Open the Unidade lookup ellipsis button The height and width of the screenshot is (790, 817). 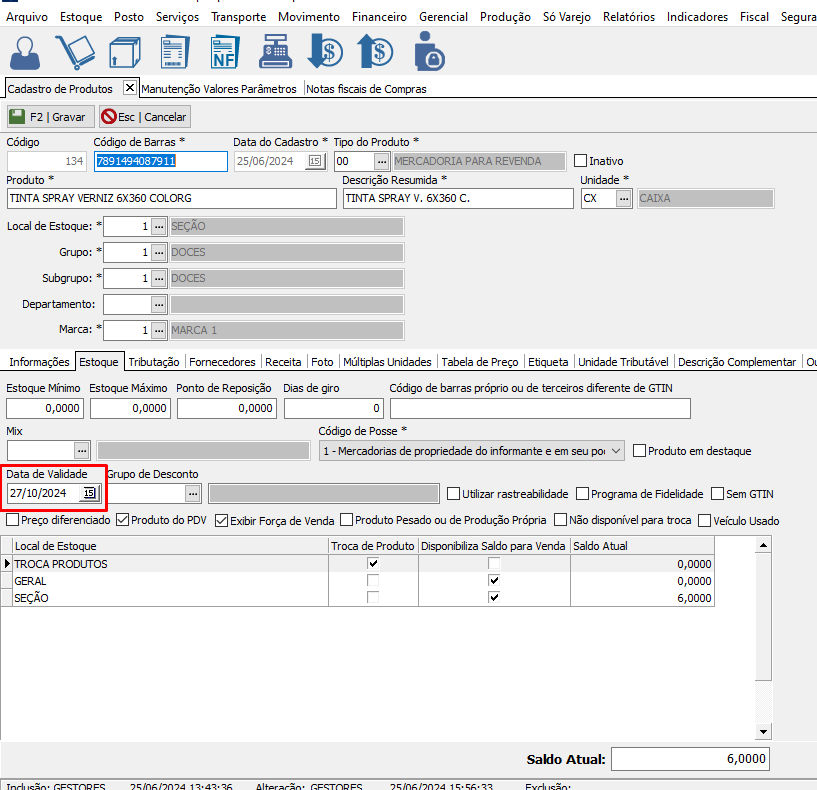(623, 198)
